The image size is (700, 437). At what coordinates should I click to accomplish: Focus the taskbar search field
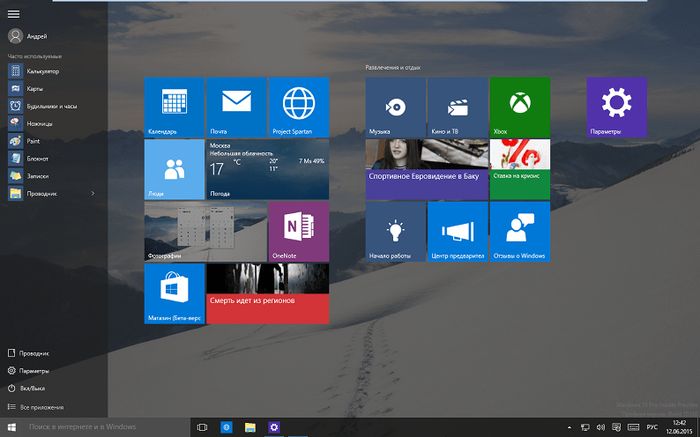[x=106, y=427]
